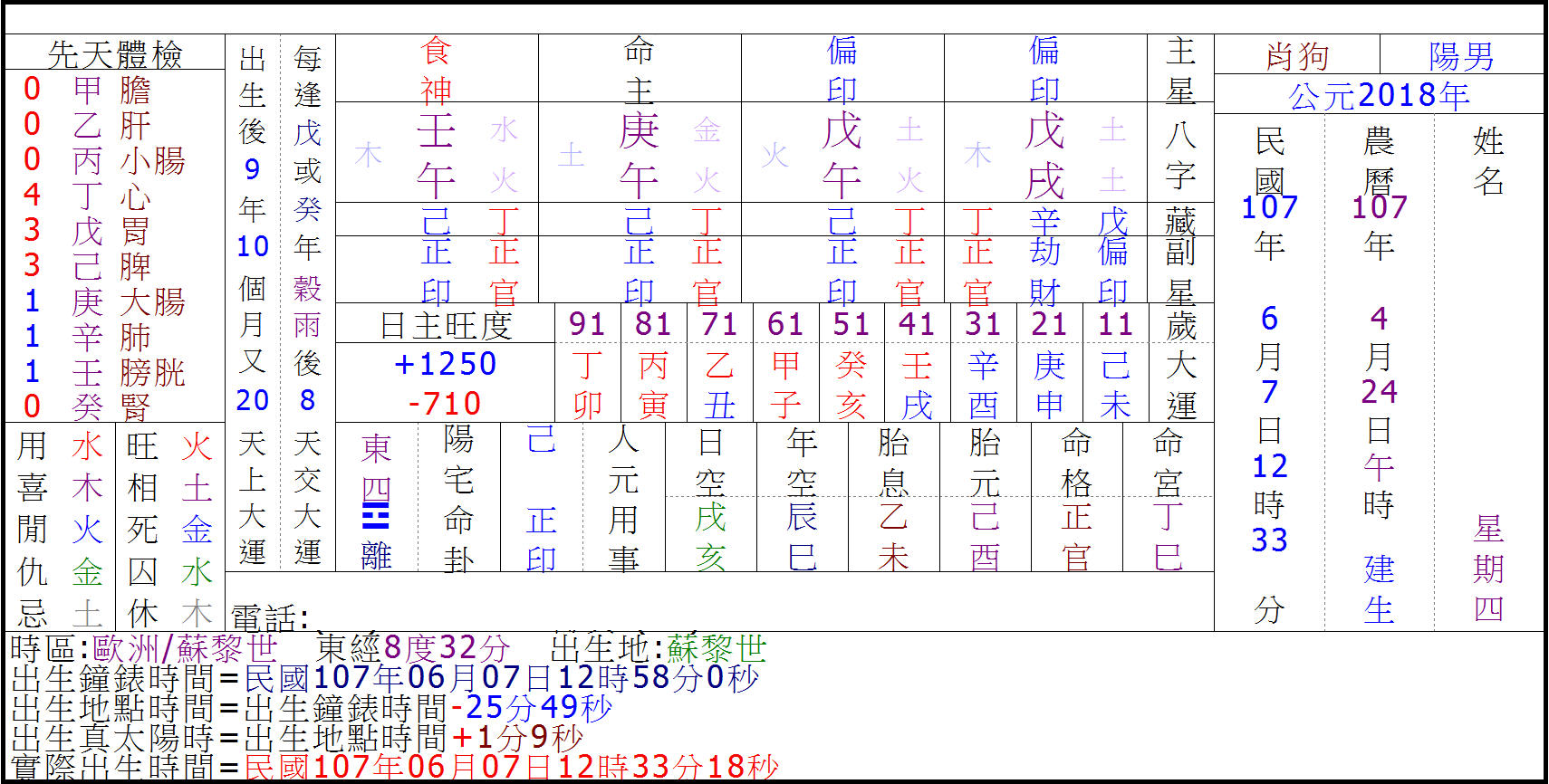
Task: Select the age 11 己未 luck cycle
Action: pyautogui.click(x=1115, y=364)
